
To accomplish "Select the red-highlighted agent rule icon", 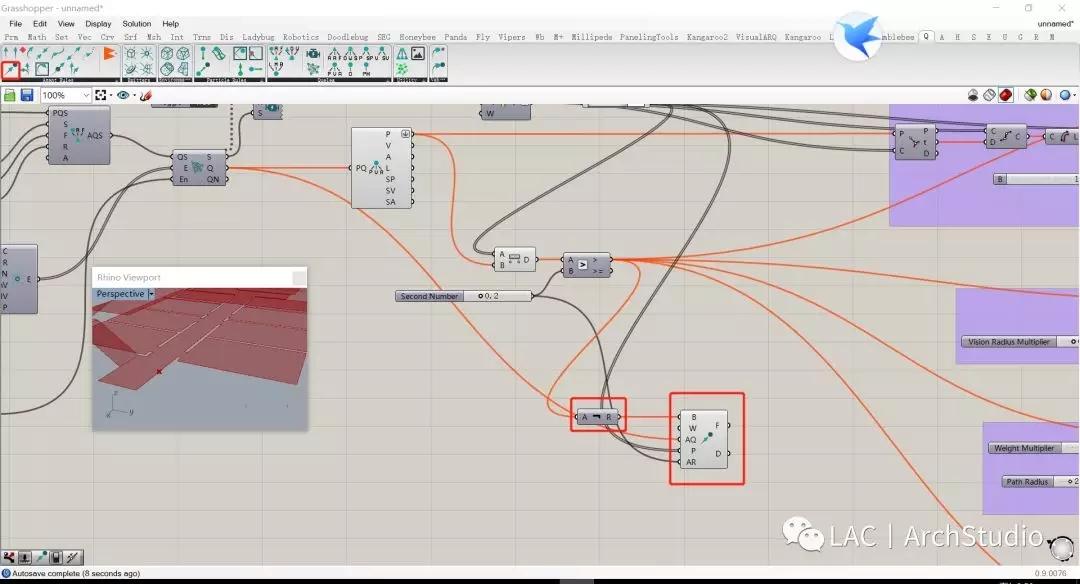I will (10, 69).
